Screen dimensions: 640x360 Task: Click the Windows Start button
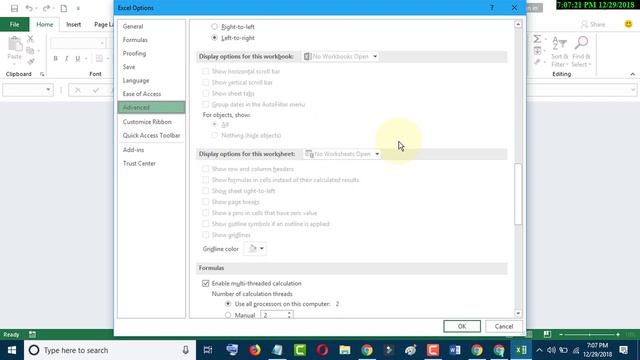click(12, 350)
